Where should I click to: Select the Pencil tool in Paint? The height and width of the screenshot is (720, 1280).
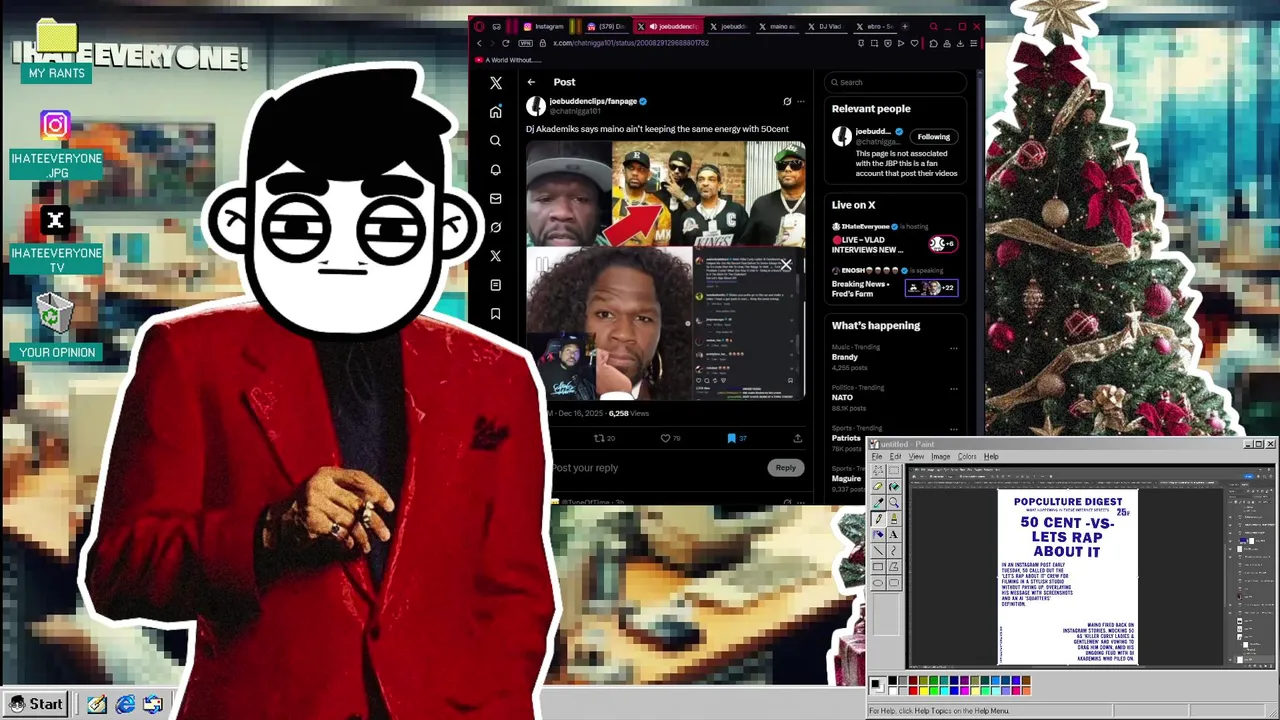click(x=878, y=519)
